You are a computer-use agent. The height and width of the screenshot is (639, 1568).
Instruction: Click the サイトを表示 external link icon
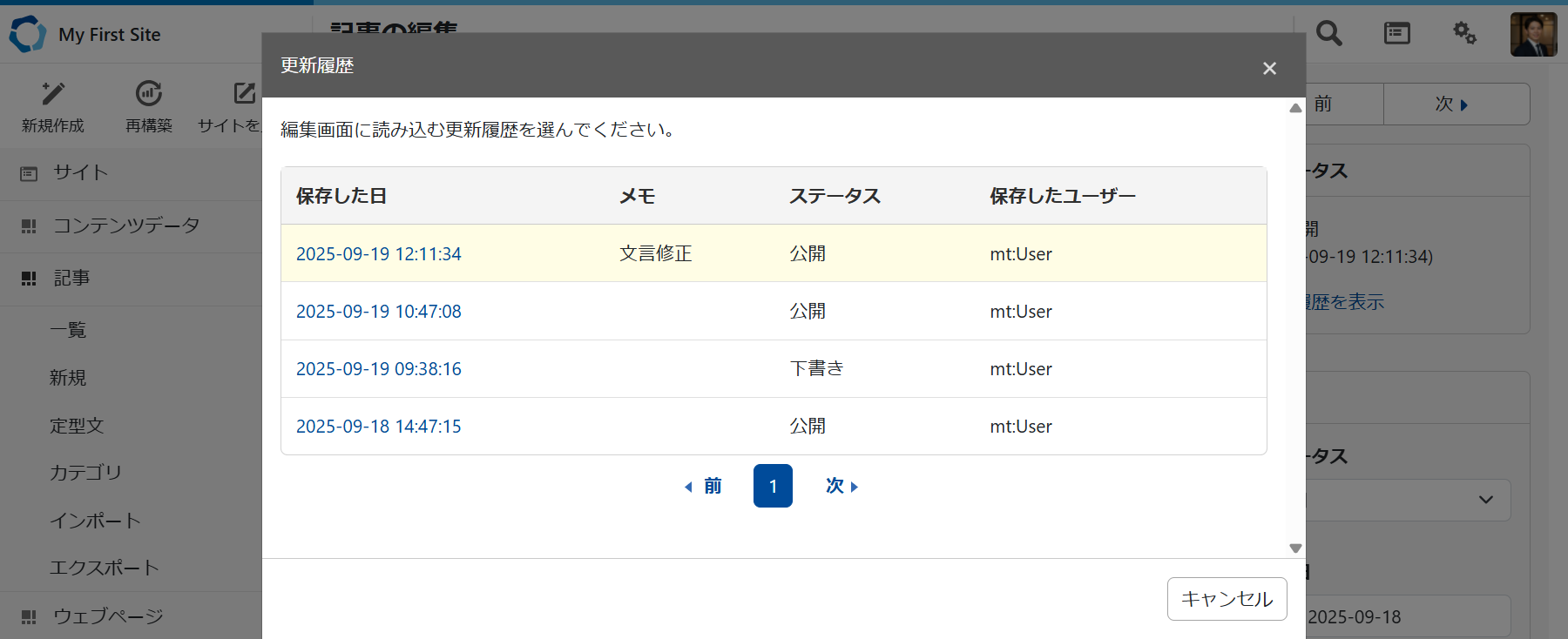click(244, 93)
